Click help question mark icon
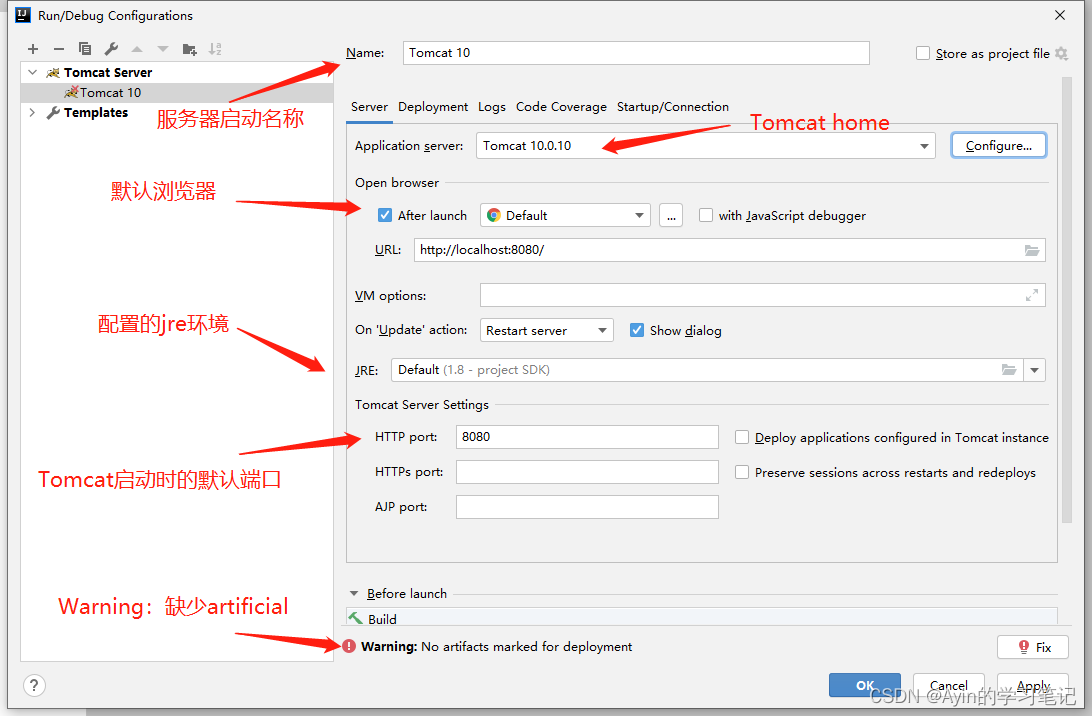 click(x=34, y=685)
